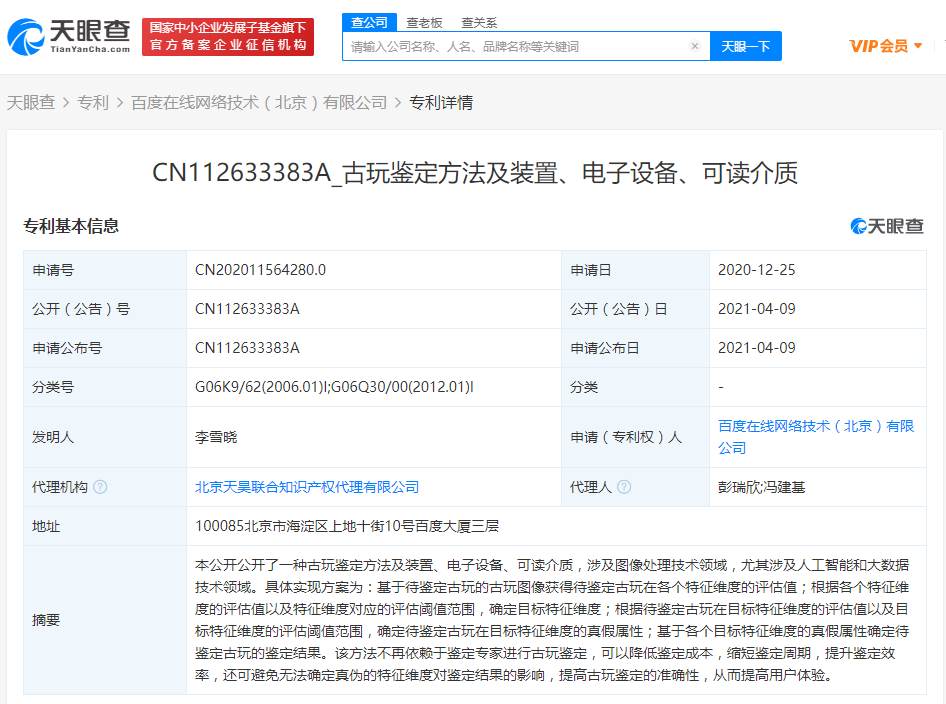
Task: Open the 专利 breadcrumb link
Action: tap(93, 102)
